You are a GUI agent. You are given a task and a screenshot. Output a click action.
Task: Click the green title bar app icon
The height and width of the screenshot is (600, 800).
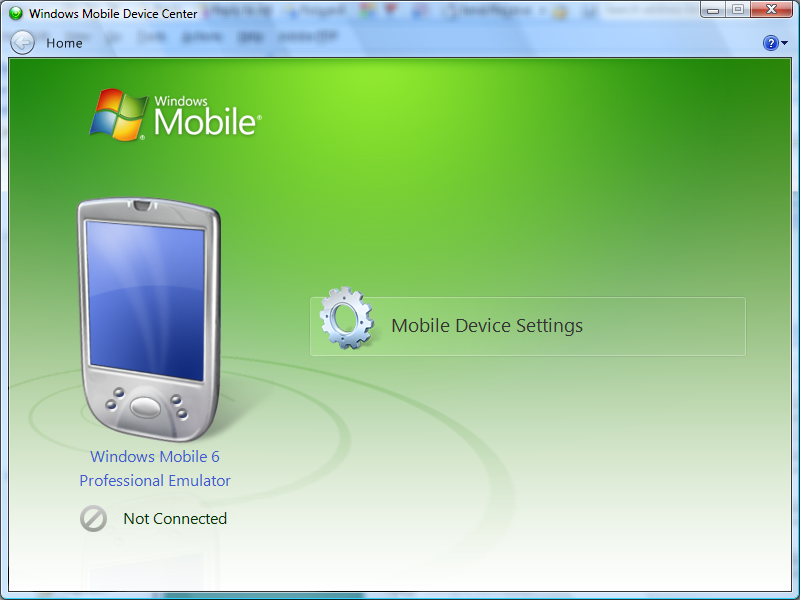pos(16,13)
